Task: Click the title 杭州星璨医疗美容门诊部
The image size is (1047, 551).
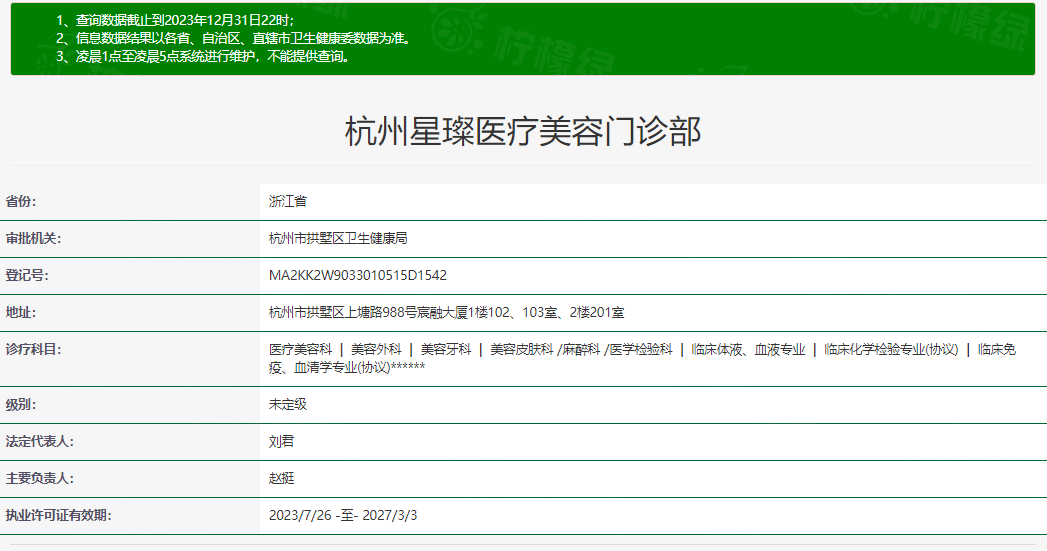Action: coord(523,132)
